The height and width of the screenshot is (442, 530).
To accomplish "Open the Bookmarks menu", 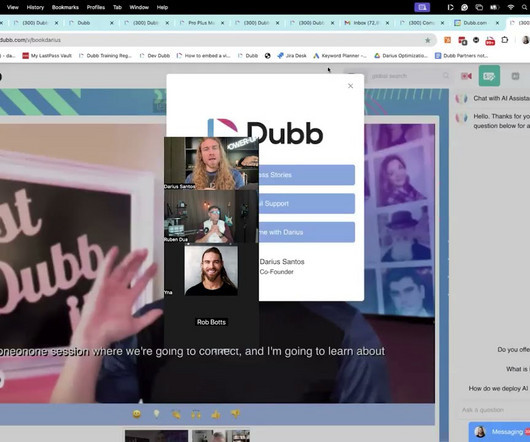I will [65, 7].
